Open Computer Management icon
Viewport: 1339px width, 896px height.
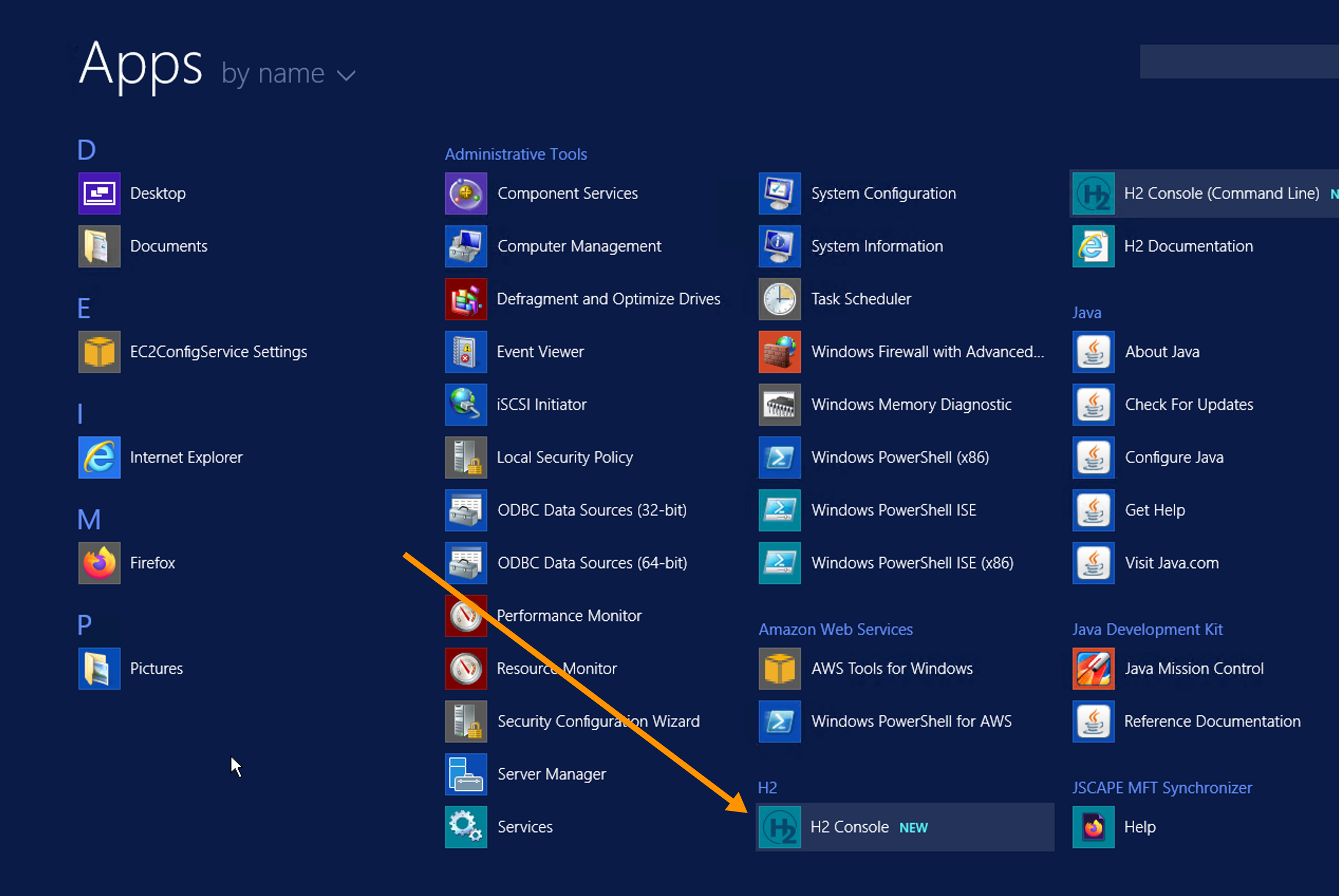(466, 246)
